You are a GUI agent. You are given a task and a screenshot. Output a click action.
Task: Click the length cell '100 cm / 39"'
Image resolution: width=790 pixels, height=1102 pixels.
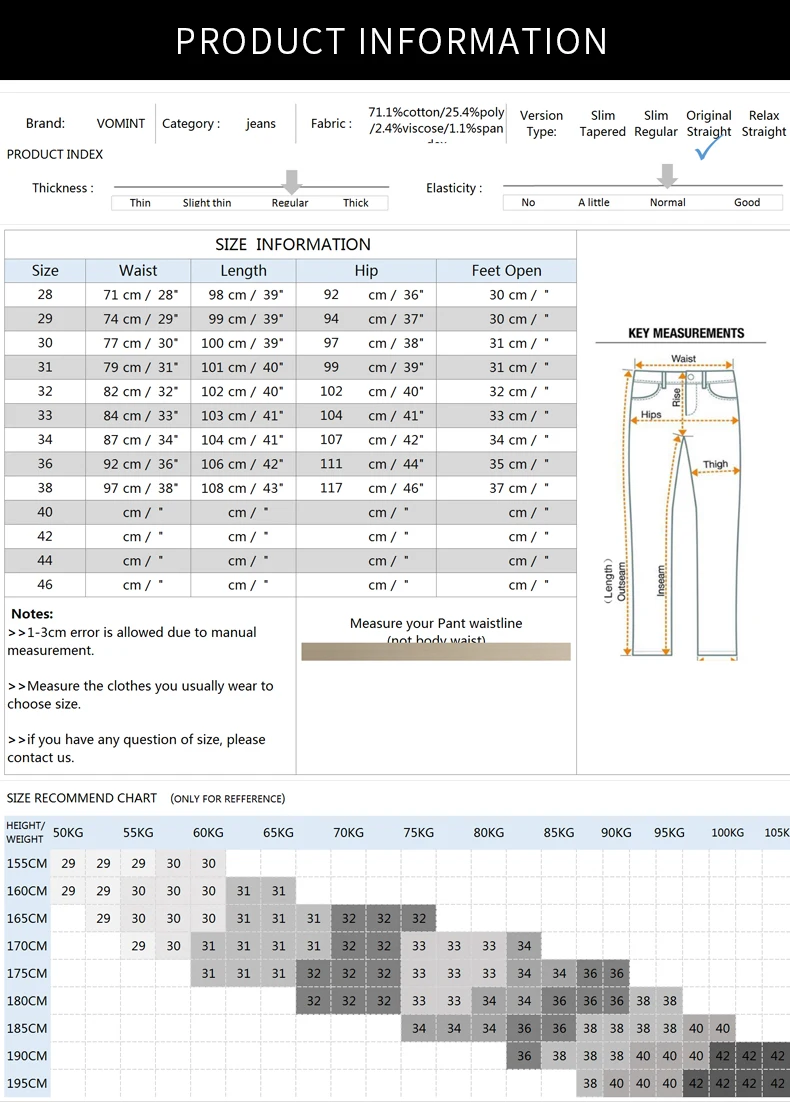click(x=242, y=343)
